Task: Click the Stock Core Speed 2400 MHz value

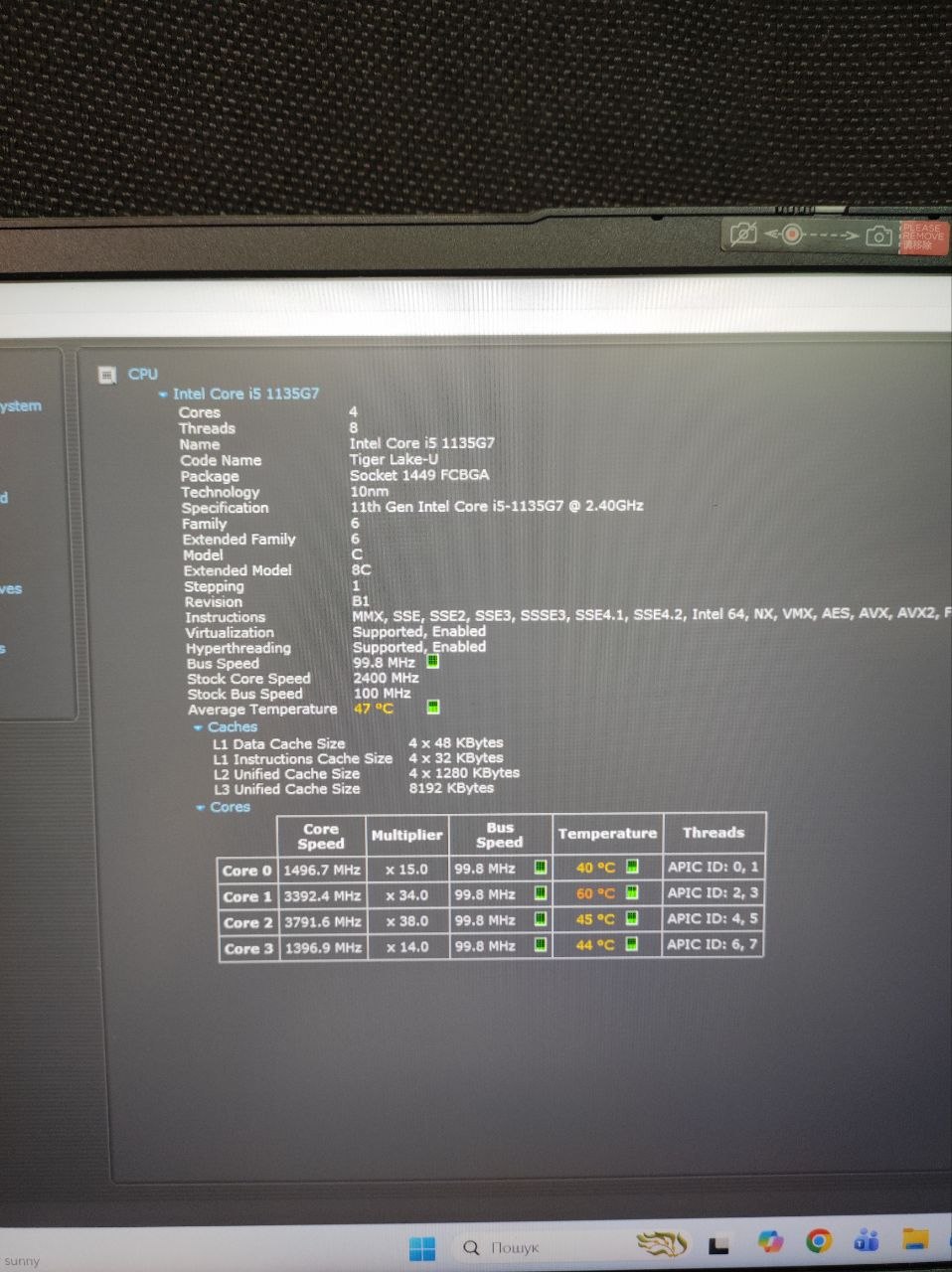Action: click(387, 678)
